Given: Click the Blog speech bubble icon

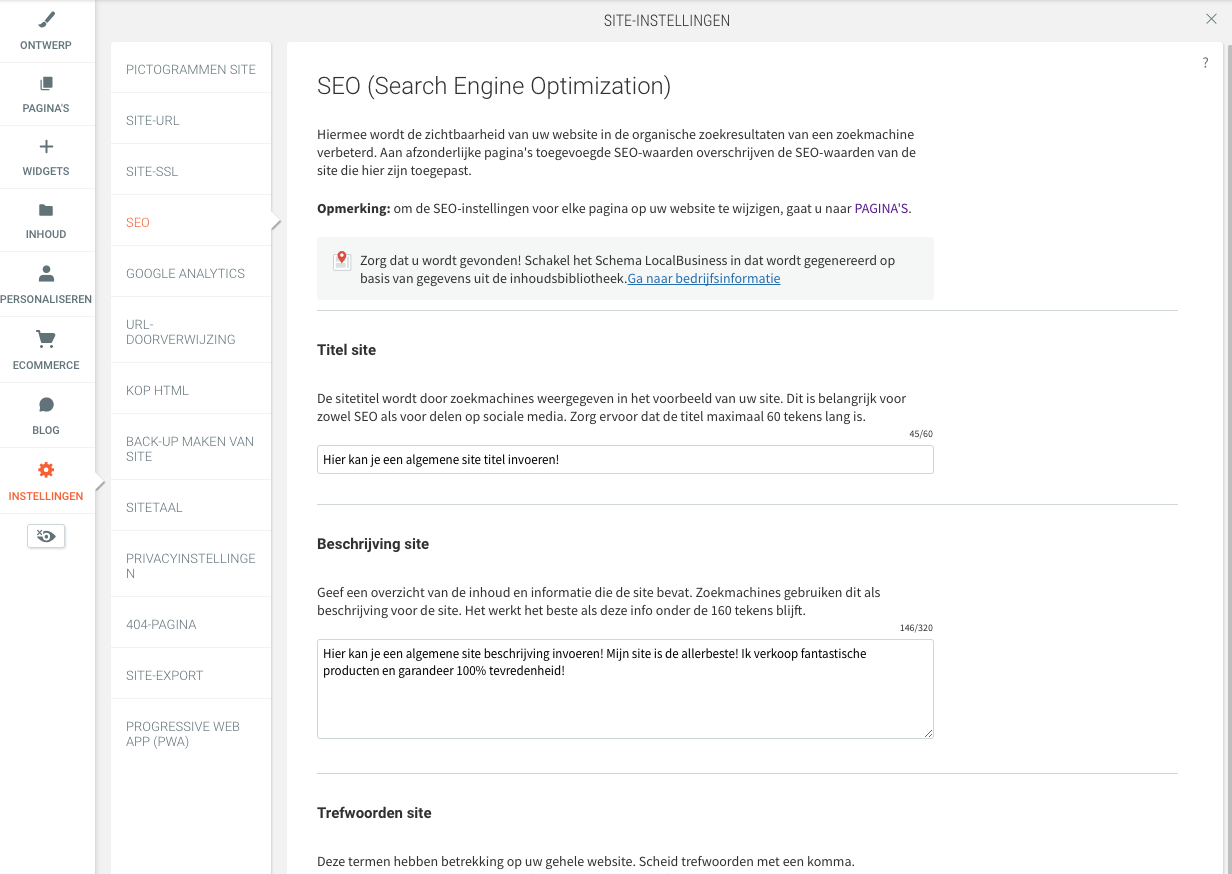Looking at the screenshot, I should coord(46,405).
